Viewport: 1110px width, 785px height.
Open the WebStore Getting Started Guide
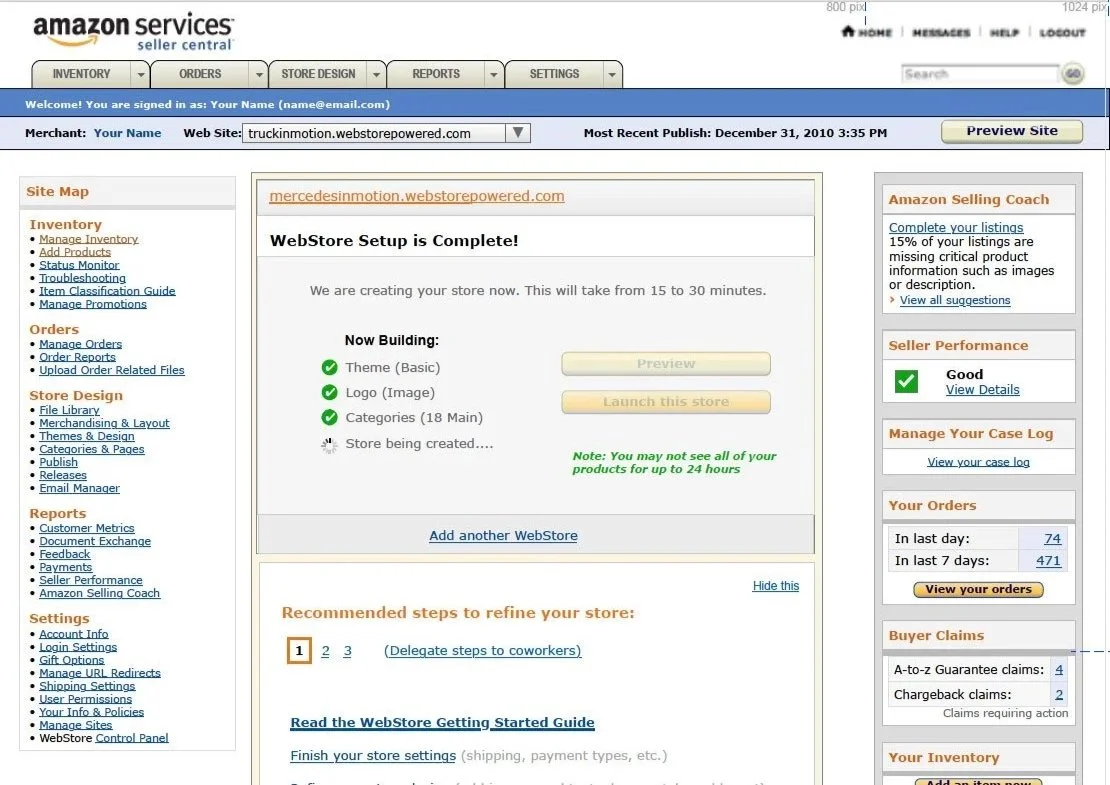442,723
